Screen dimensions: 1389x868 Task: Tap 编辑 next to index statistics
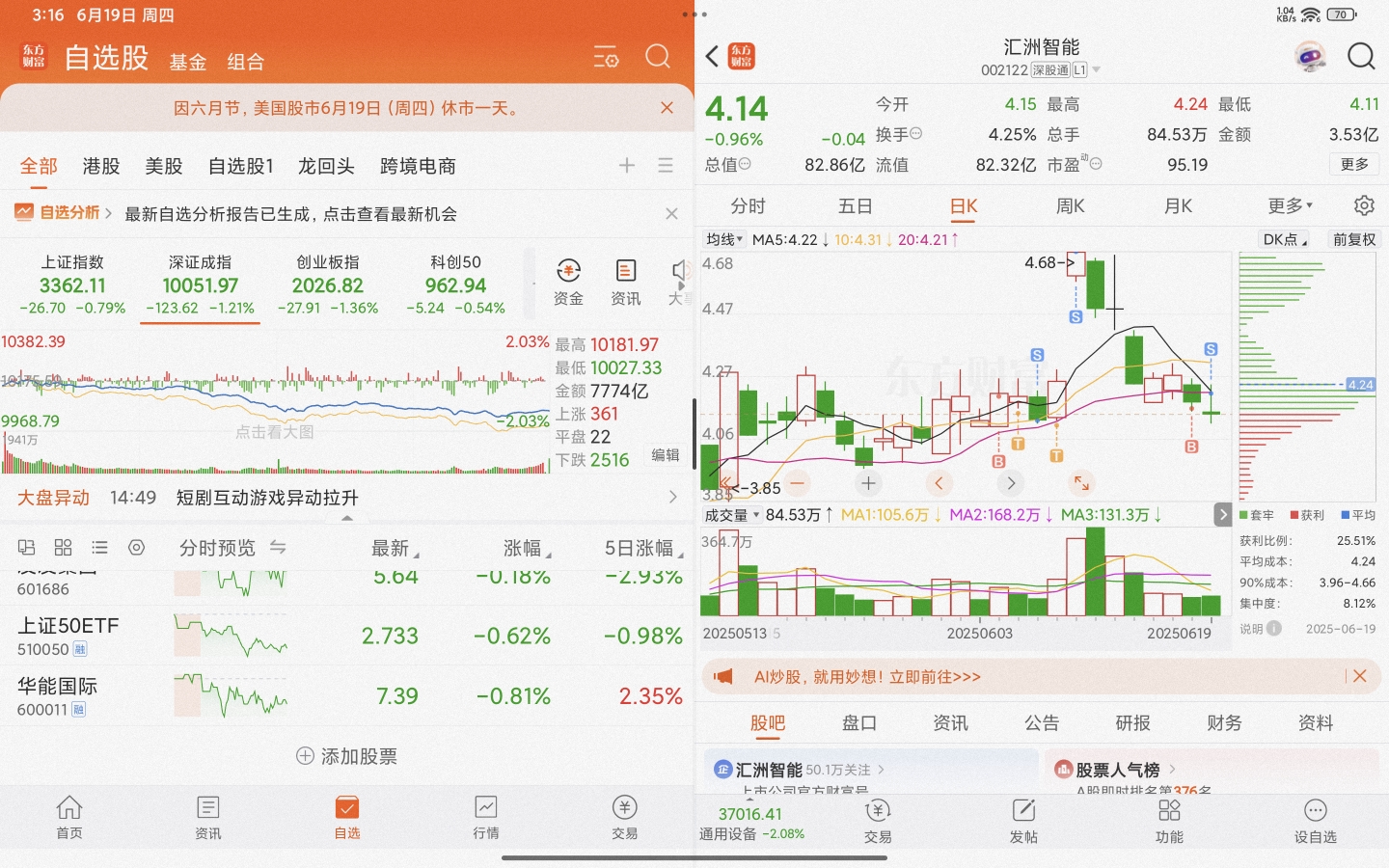pos(666,455)
